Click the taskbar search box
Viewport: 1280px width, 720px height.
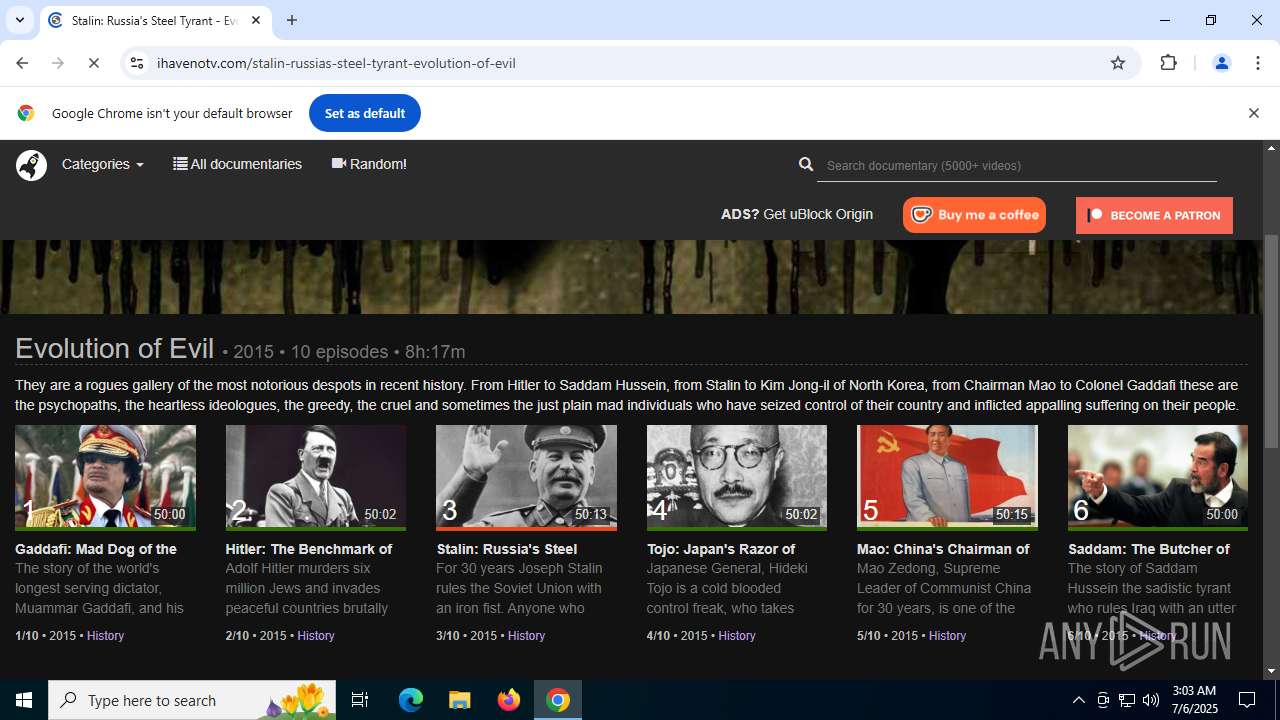[x=192, y=700]
